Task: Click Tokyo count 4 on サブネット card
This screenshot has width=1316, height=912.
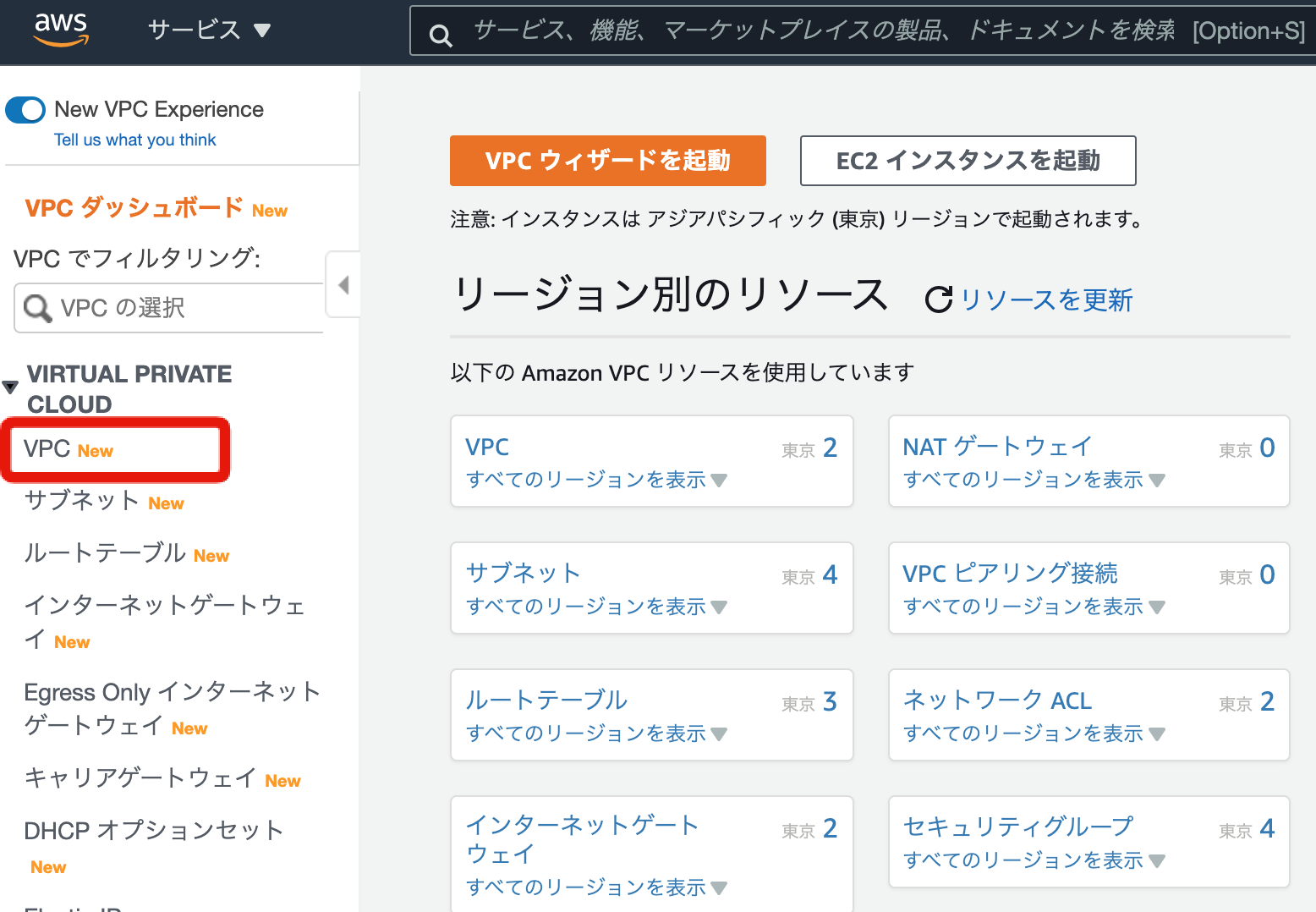Action: click(x=830, y=574)
